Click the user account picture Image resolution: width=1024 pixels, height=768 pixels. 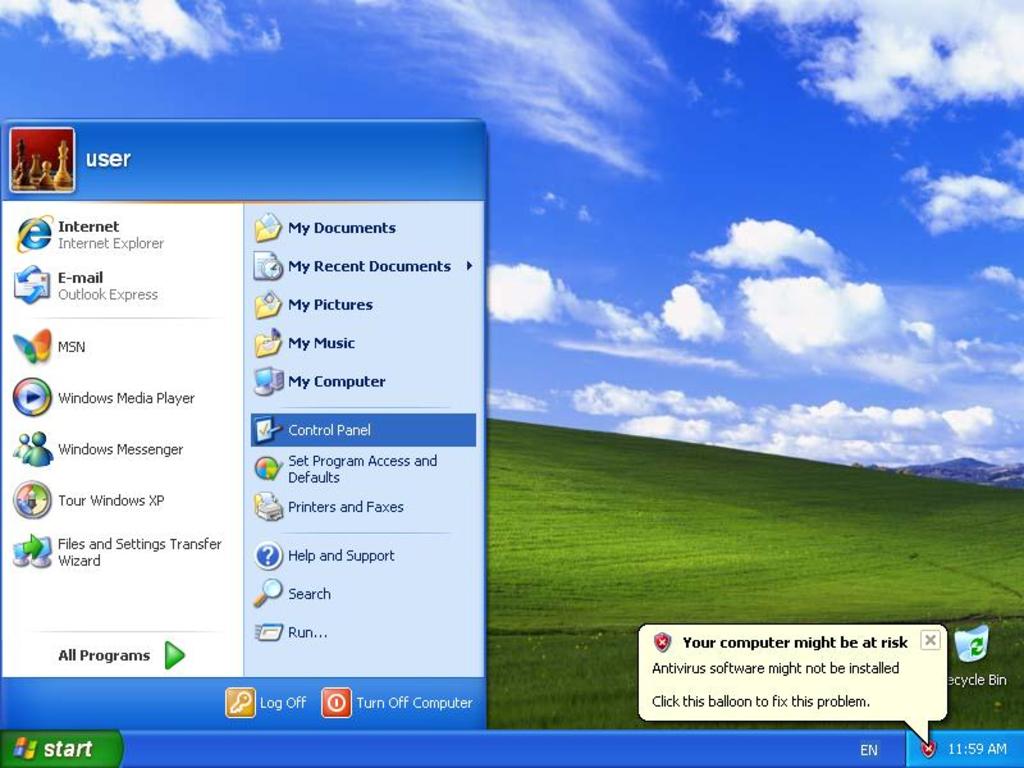pos(42,158)
